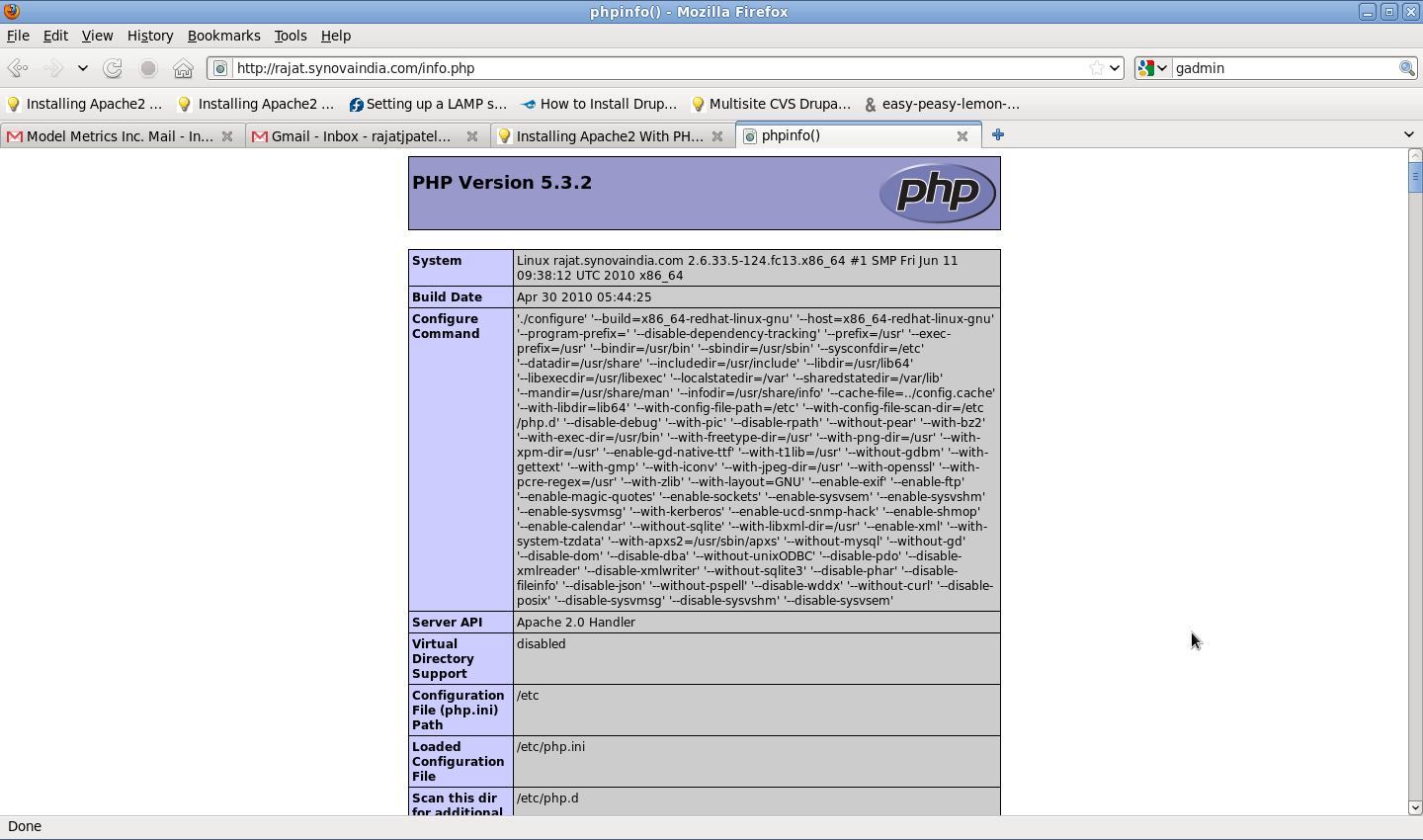
Task: Click the Back navigation arrow
Action: point(17,68)
